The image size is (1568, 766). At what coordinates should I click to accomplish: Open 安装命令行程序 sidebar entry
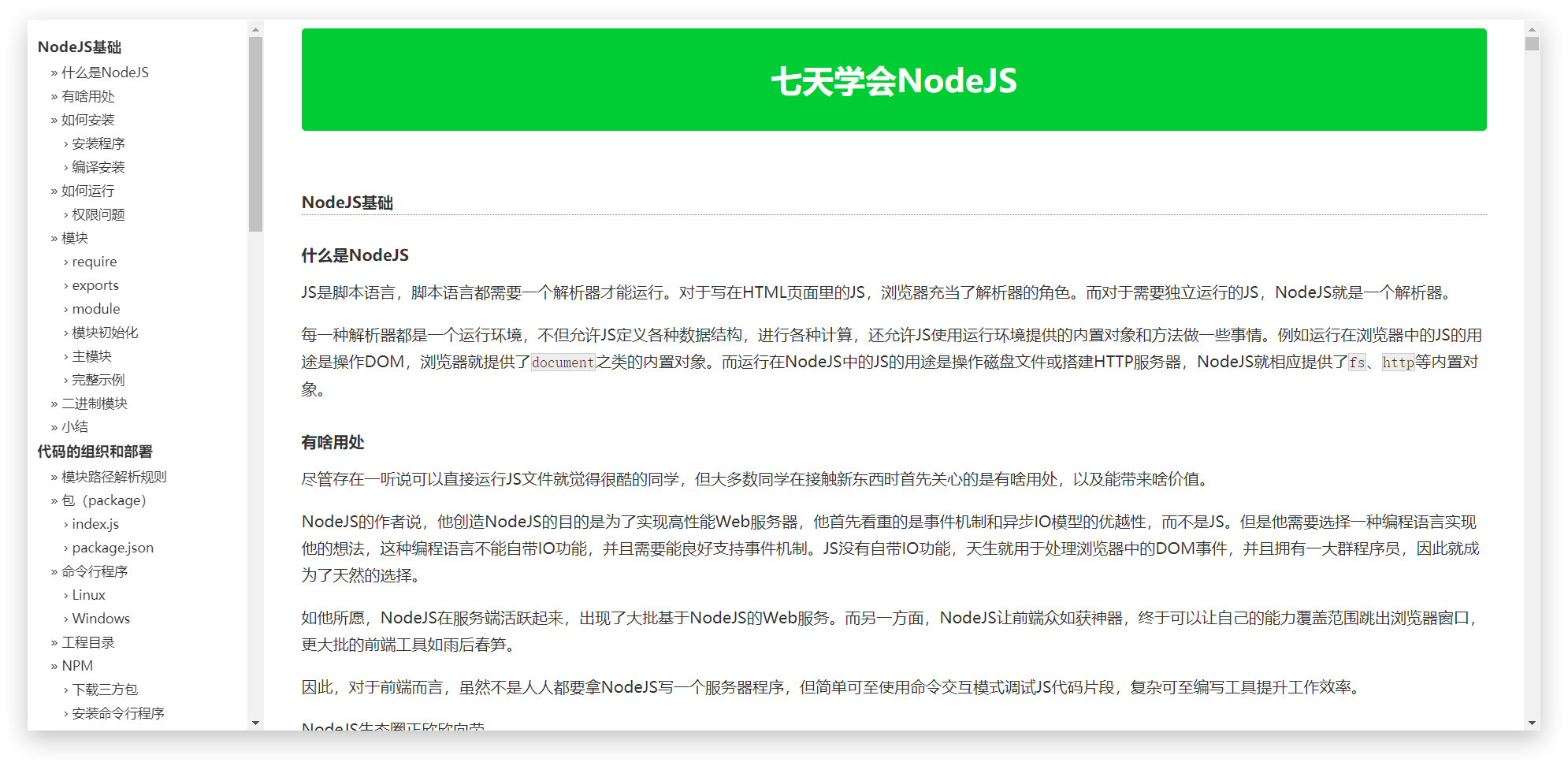118,713
